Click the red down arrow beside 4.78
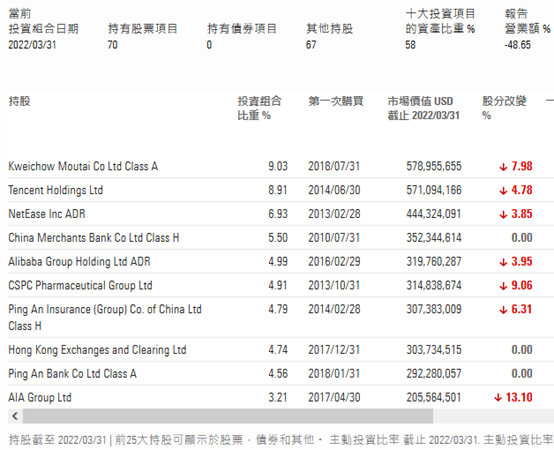The image size is (554, 450). tap(503, 191)
